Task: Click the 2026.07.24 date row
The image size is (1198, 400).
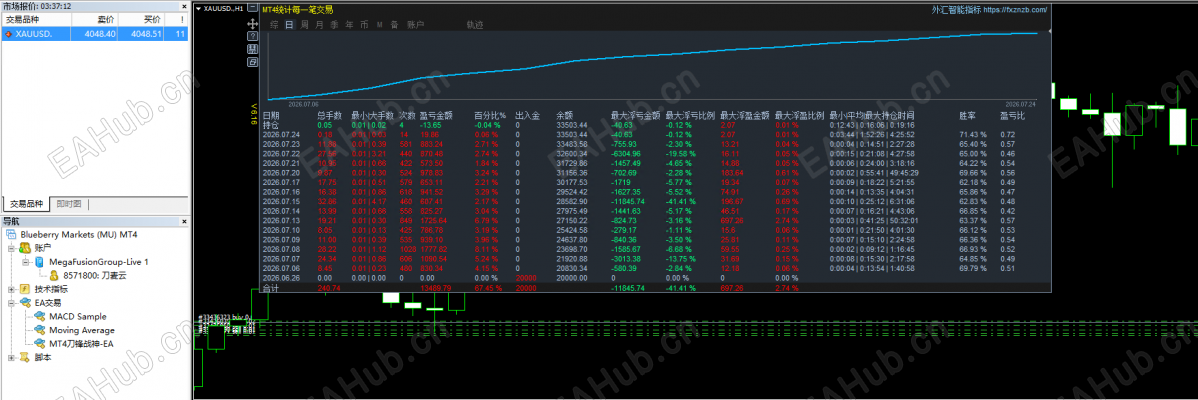Action: [x=280, y=134]
